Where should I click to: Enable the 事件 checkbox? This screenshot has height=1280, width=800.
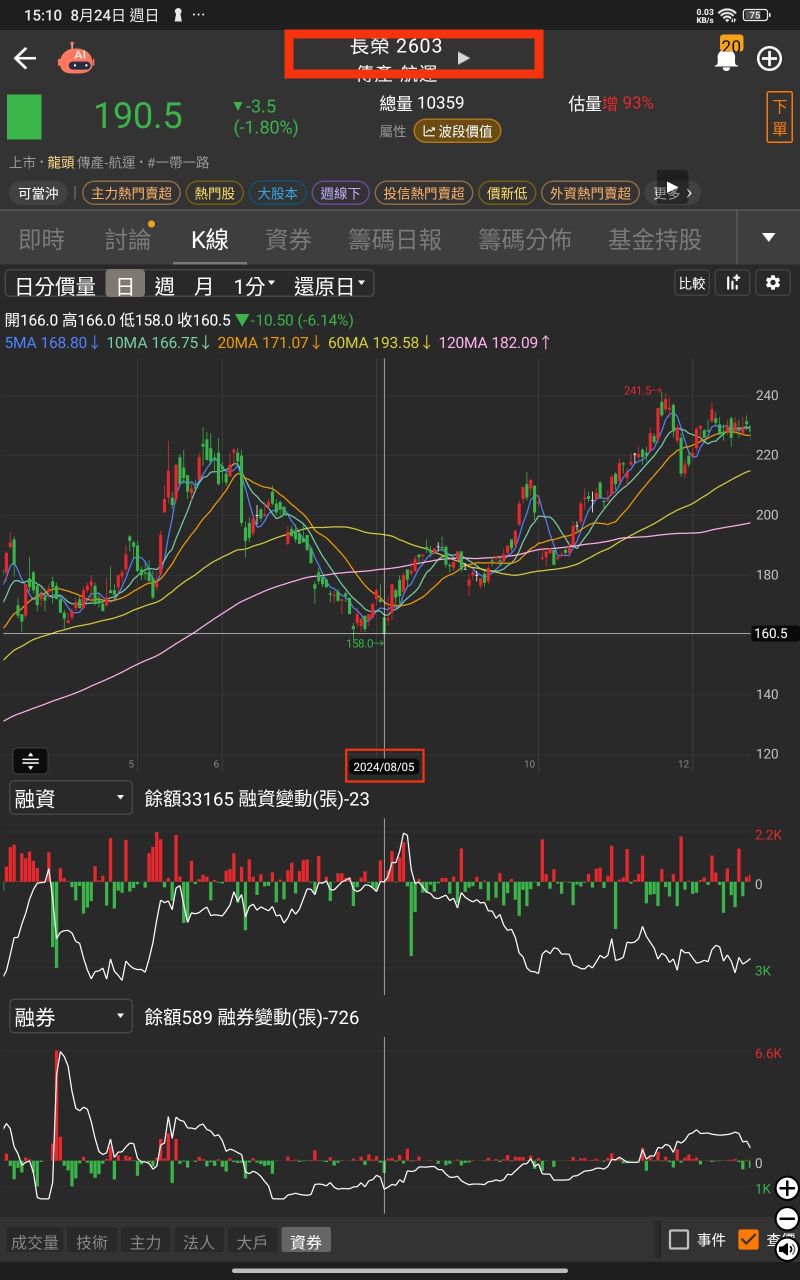[679, 1240]
